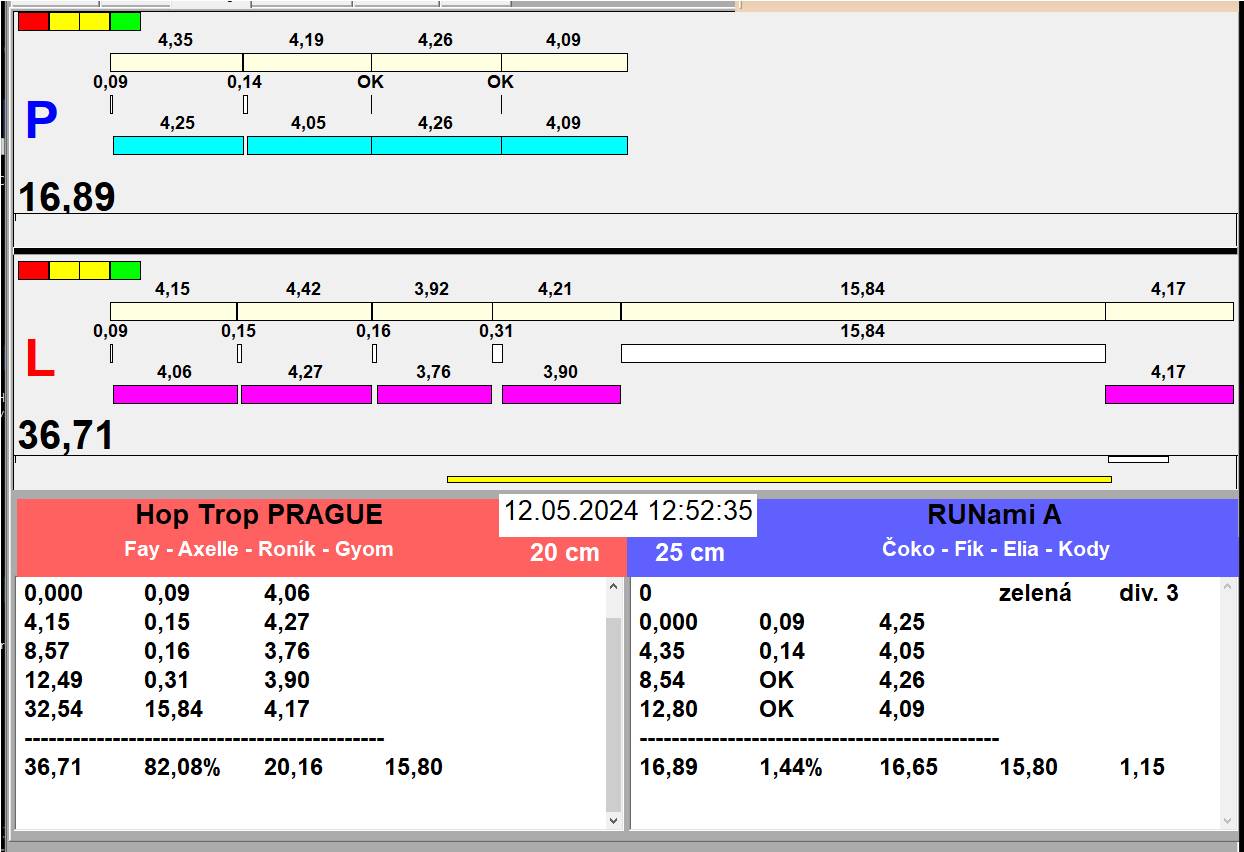Click the date and time stamp label

coord(627,511)
